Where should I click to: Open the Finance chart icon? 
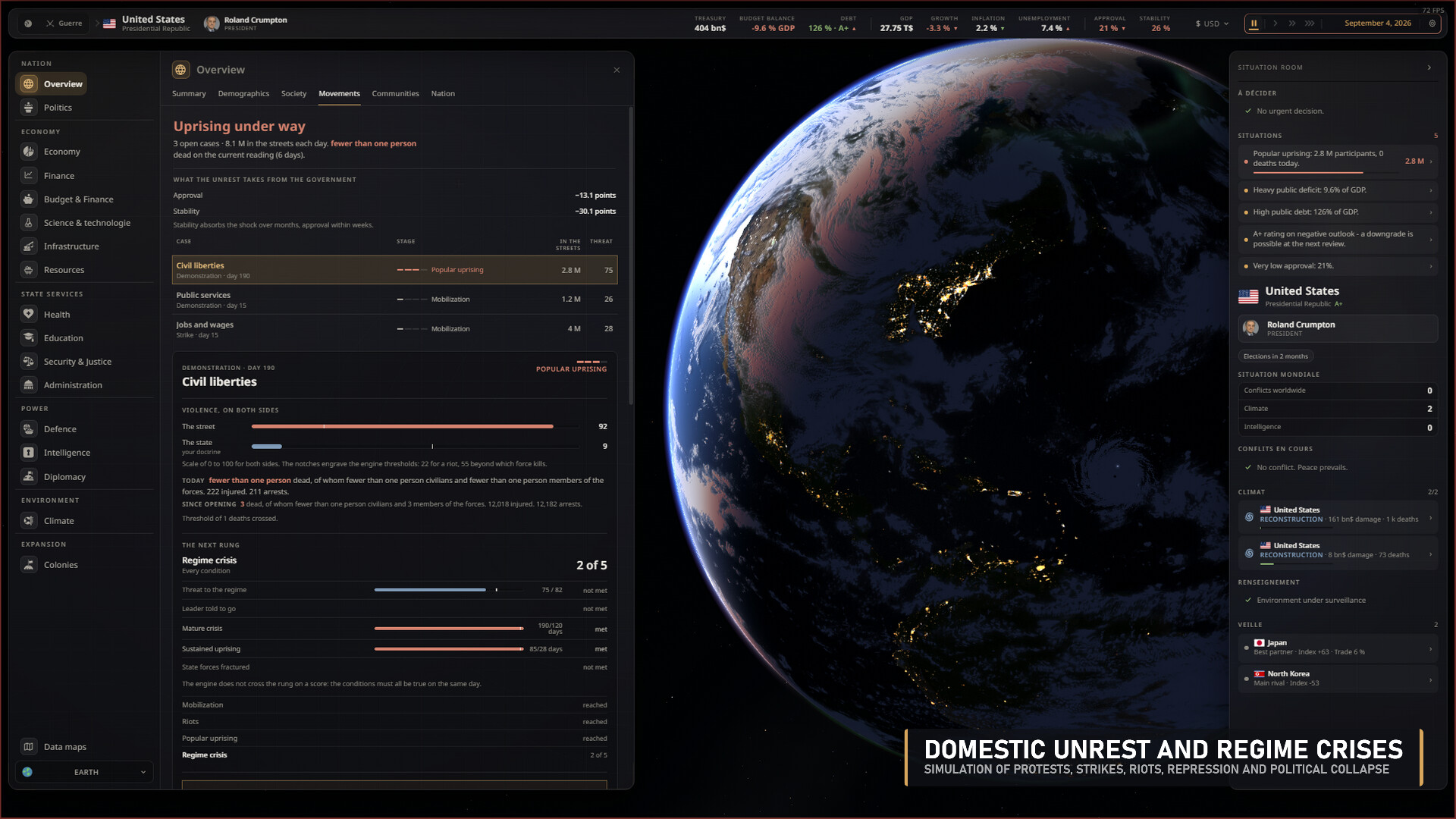pyautogui.click(x=29, y=175)
